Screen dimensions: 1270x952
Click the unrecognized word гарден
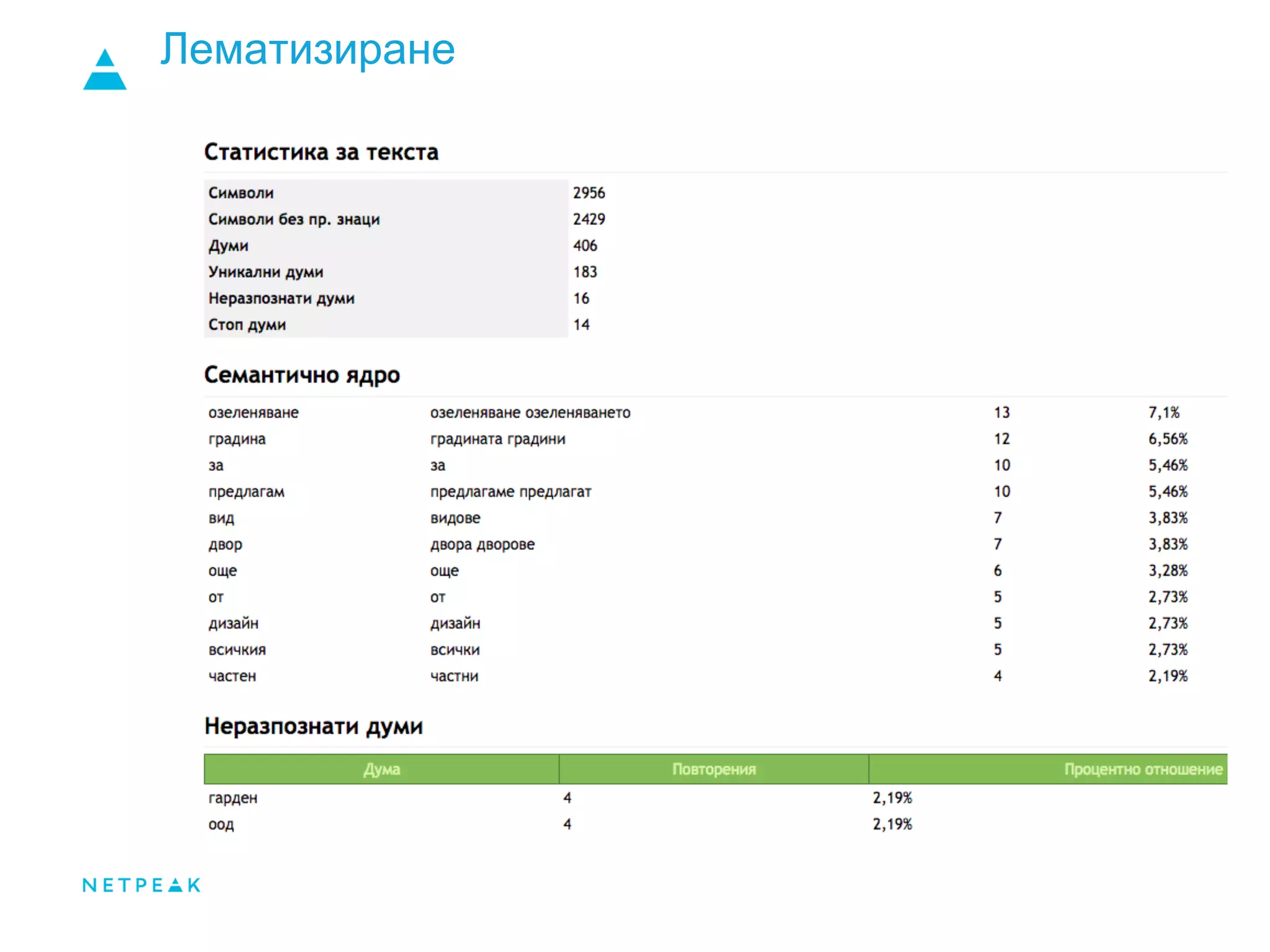point(233,798)
